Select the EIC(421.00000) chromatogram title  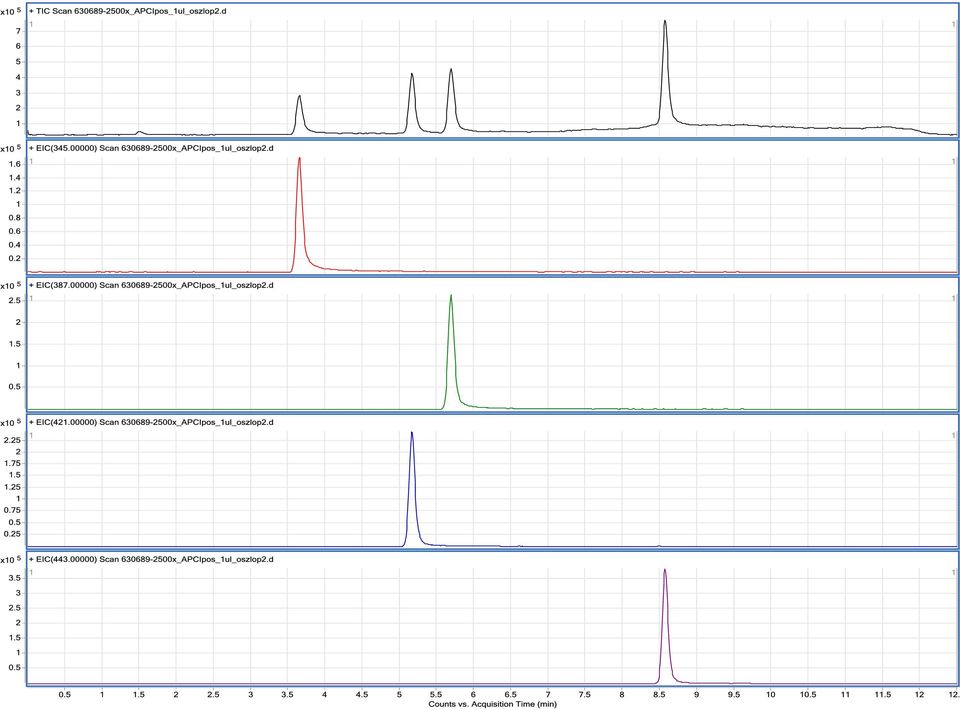pyautogui.click(x=151, y=422)
